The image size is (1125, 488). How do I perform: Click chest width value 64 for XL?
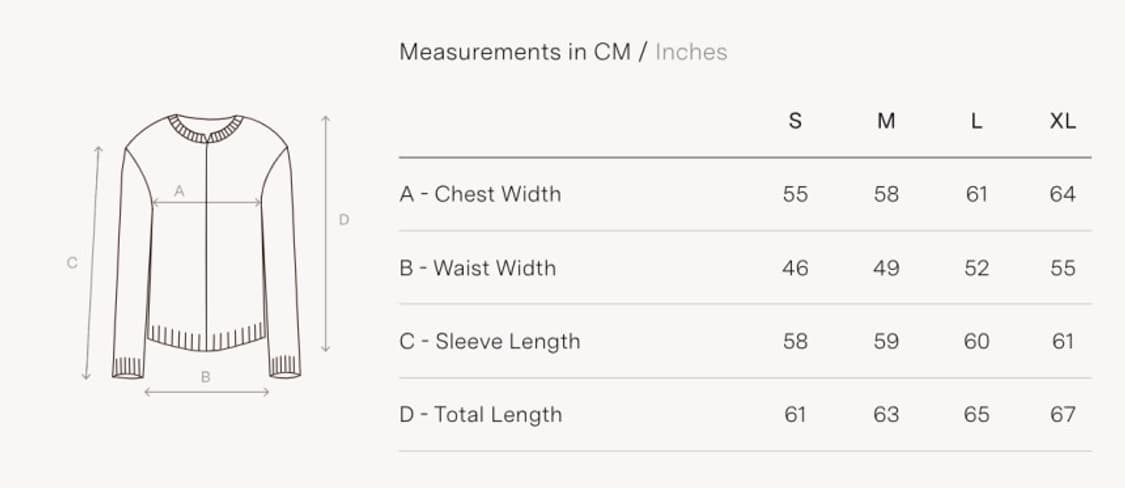[x=1063, y=194]
